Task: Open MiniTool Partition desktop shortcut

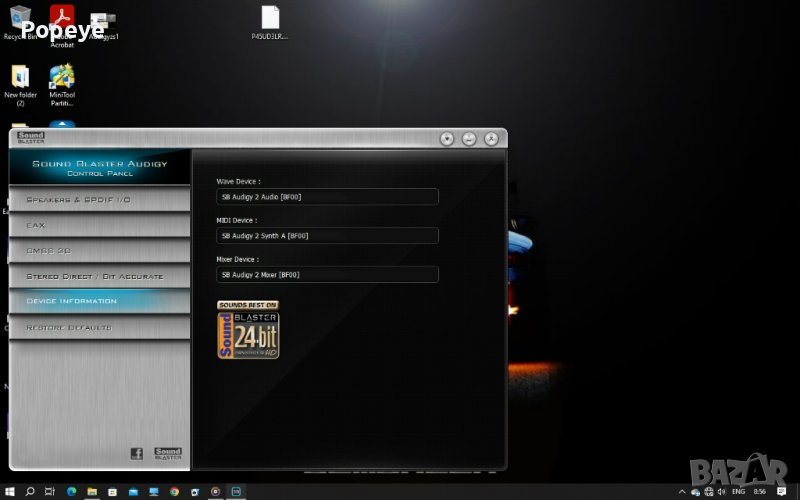Action: (62, 80)
